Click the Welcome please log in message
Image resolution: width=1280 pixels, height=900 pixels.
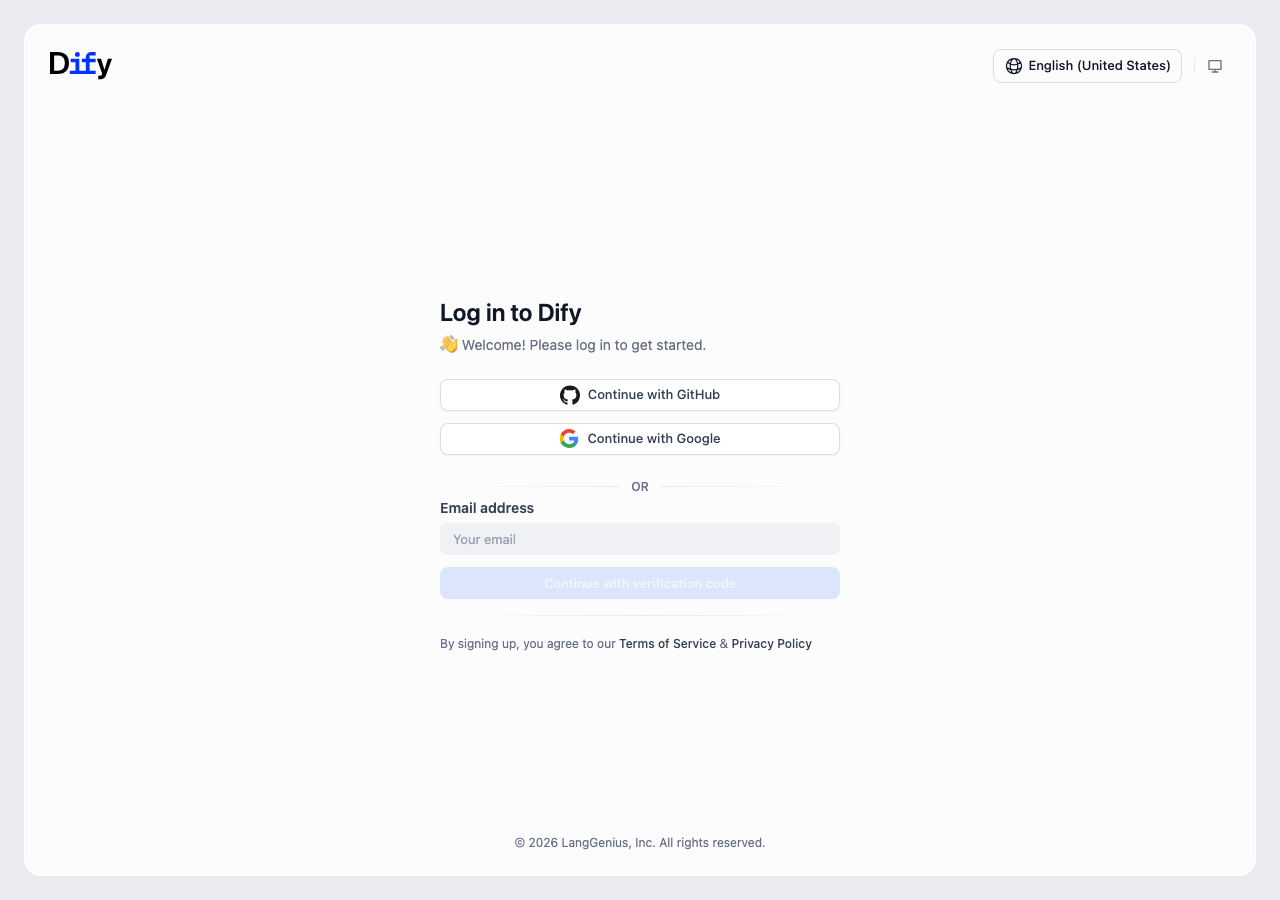pyautogui.click(x=583, y=345)
